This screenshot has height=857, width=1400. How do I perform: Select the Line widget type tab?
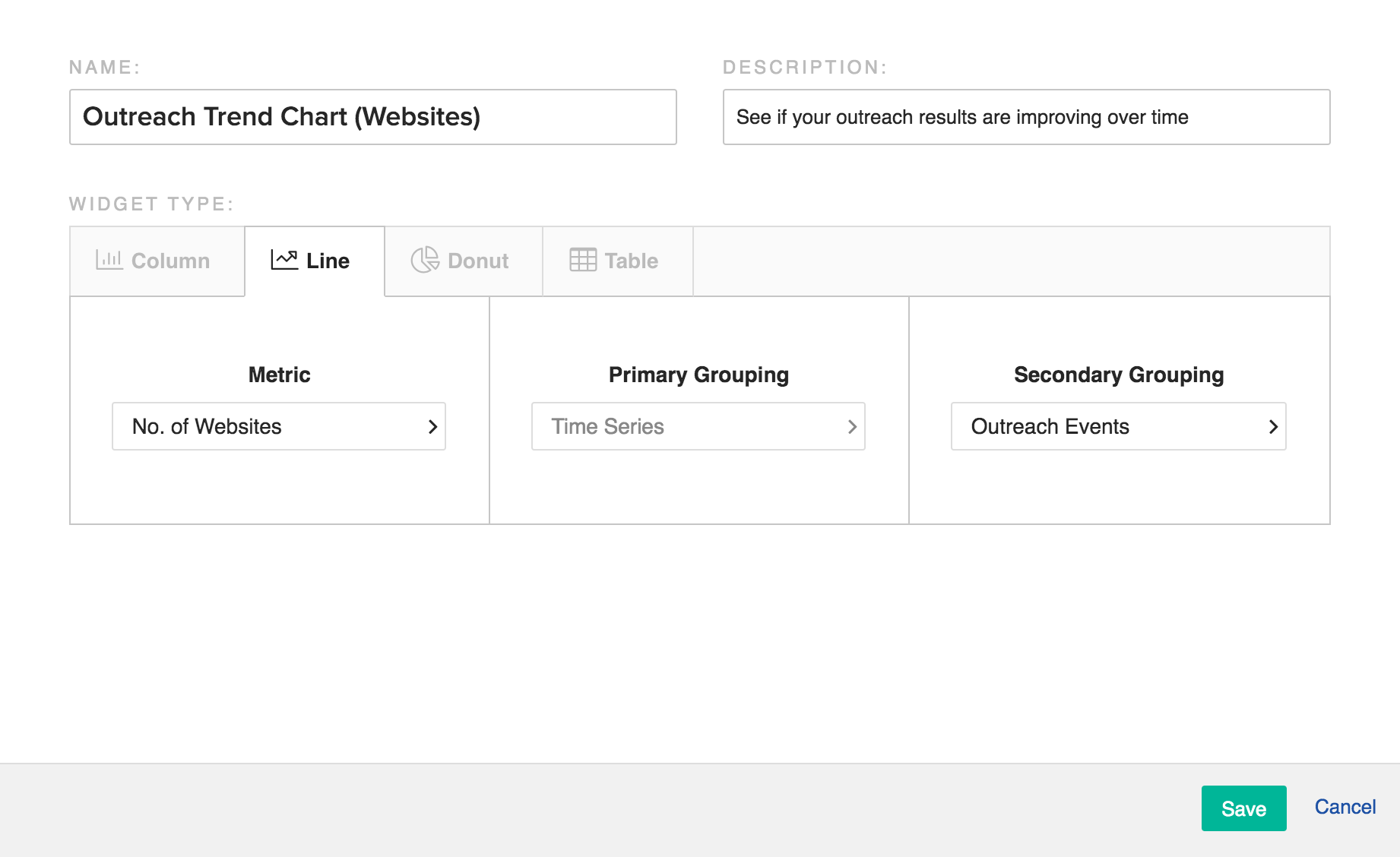314,261
